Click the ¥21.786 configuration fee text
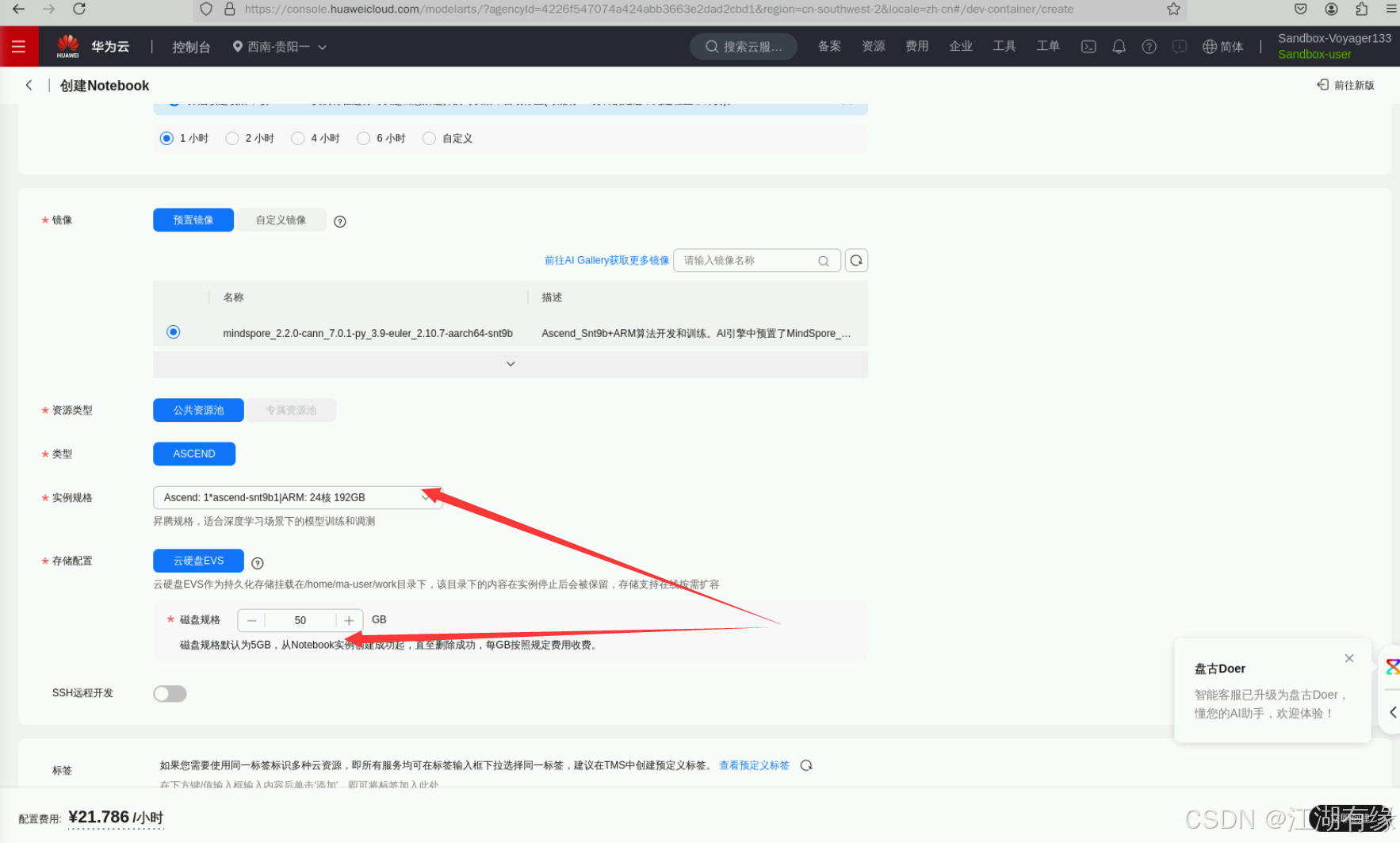The width and height of the screenshot is (1400, 843). (116, 817)
